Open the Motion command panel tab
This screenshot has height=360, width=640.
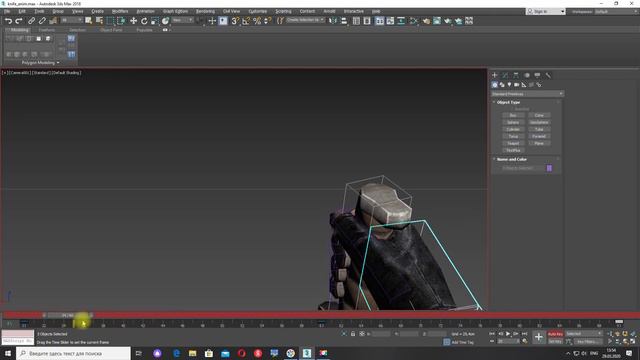527,75
